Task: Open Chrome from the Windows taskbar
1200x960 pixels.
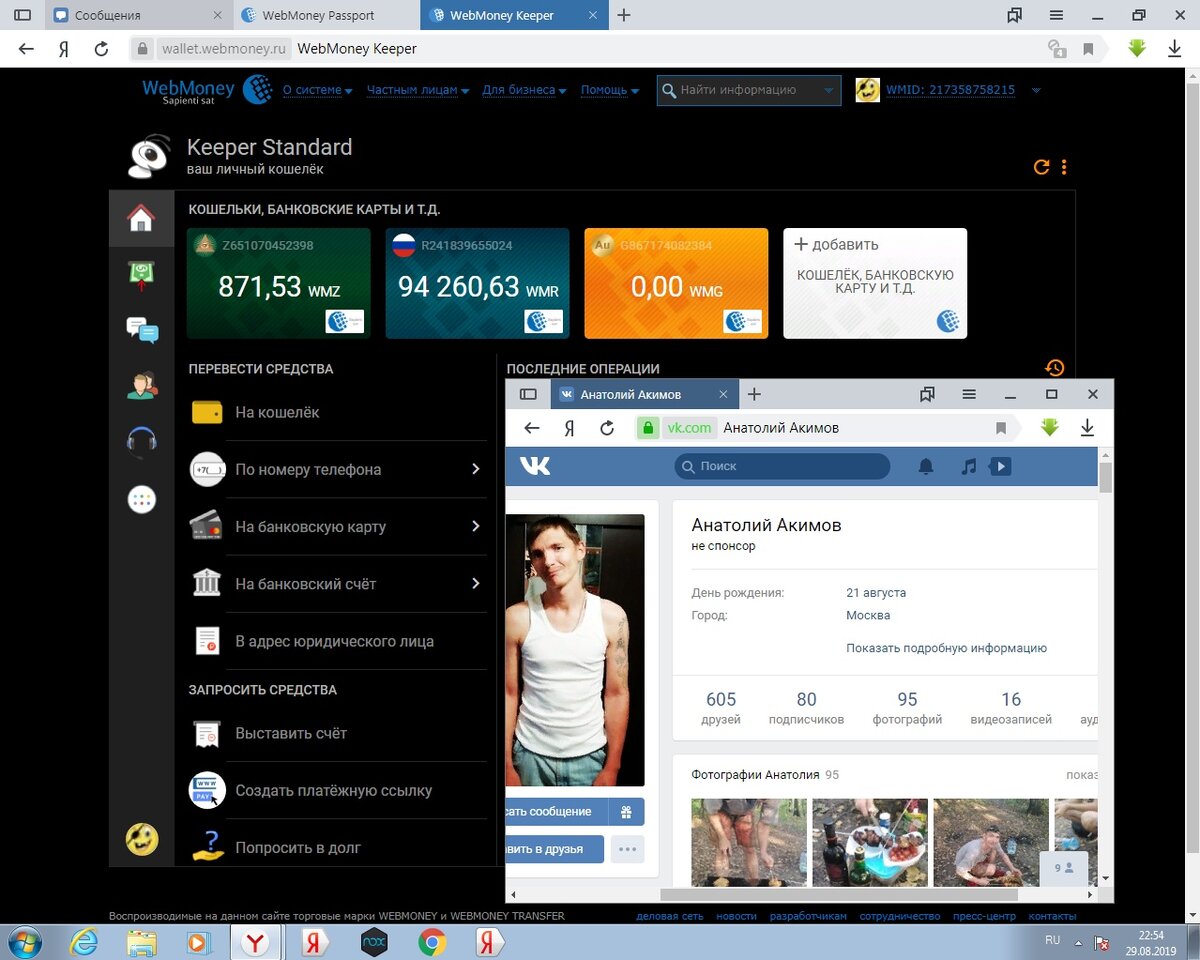Action: point(432,942)
